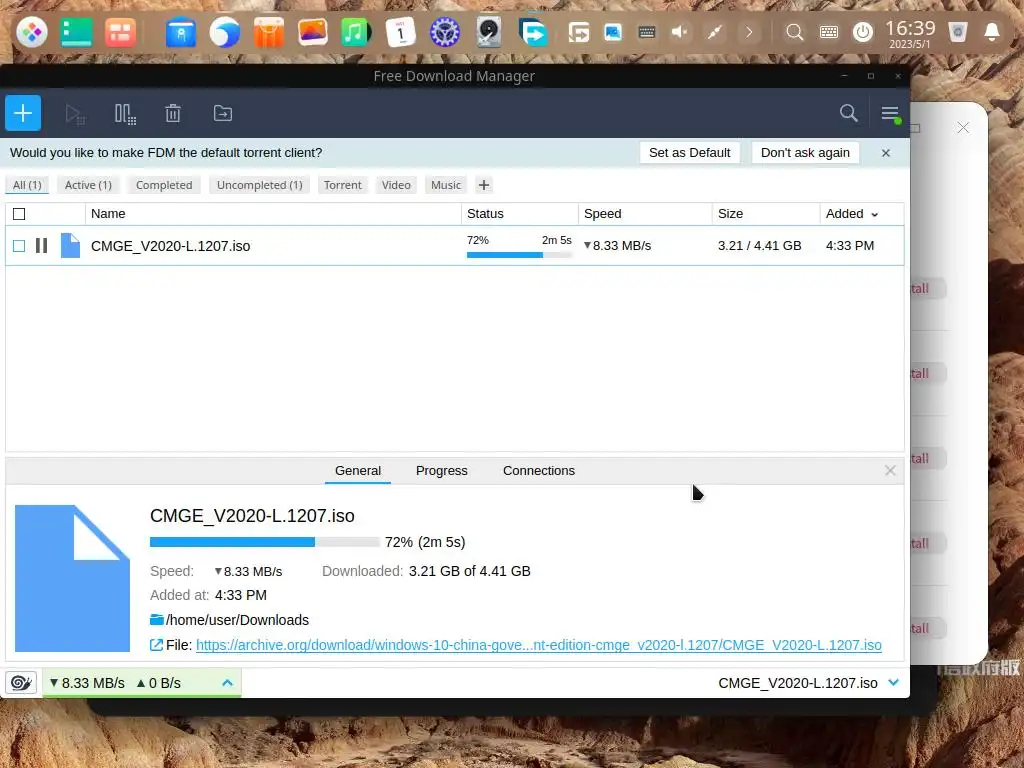Screen dimensions: 1024x768
Task: Select the Active (1) filter
Action: tap(88, 185)
